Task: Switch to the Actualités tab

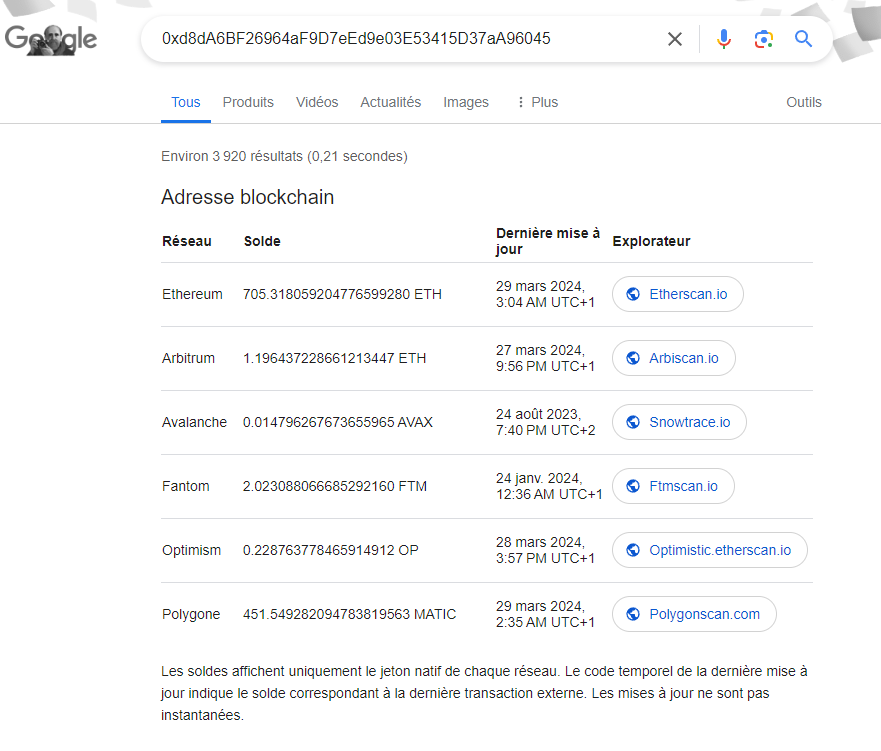Action: coord(390,102)
